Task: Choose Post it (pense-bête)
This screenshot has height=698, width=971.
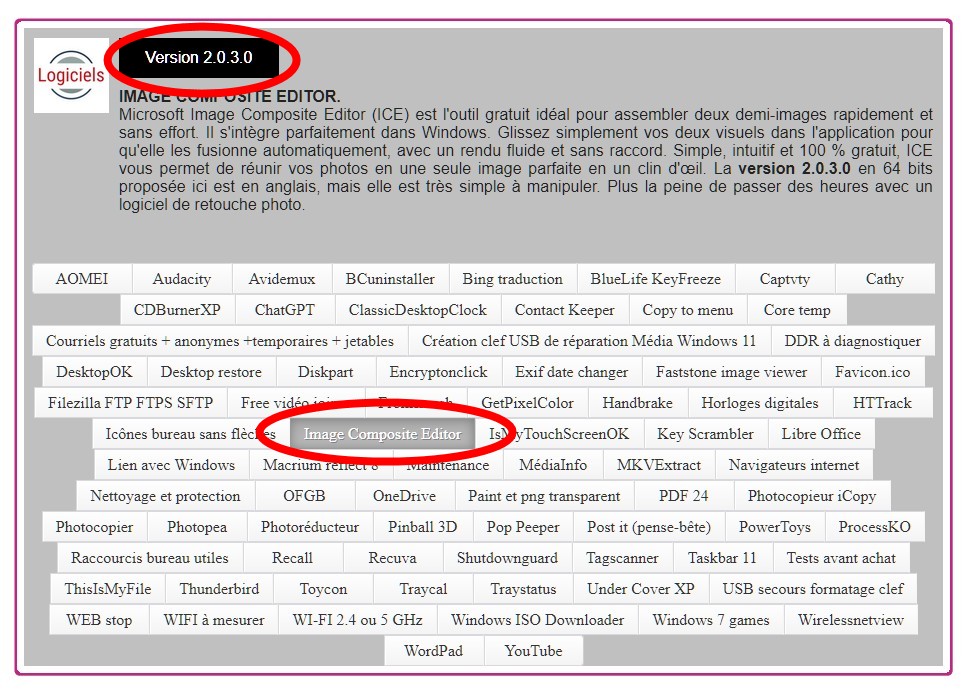Action: (649, 526)
